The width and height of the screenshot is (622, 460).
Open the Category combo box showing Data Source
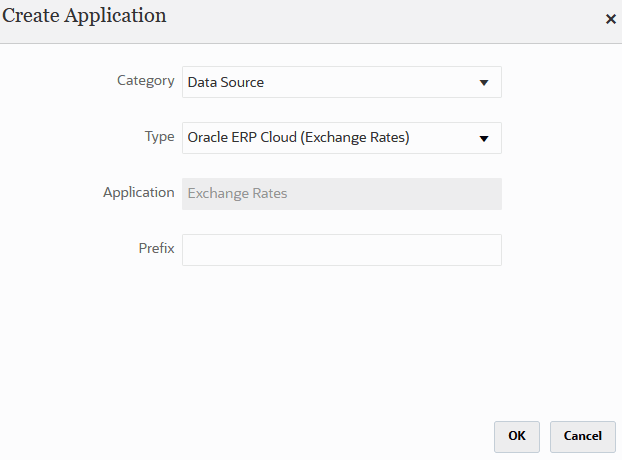pos(340,82)
